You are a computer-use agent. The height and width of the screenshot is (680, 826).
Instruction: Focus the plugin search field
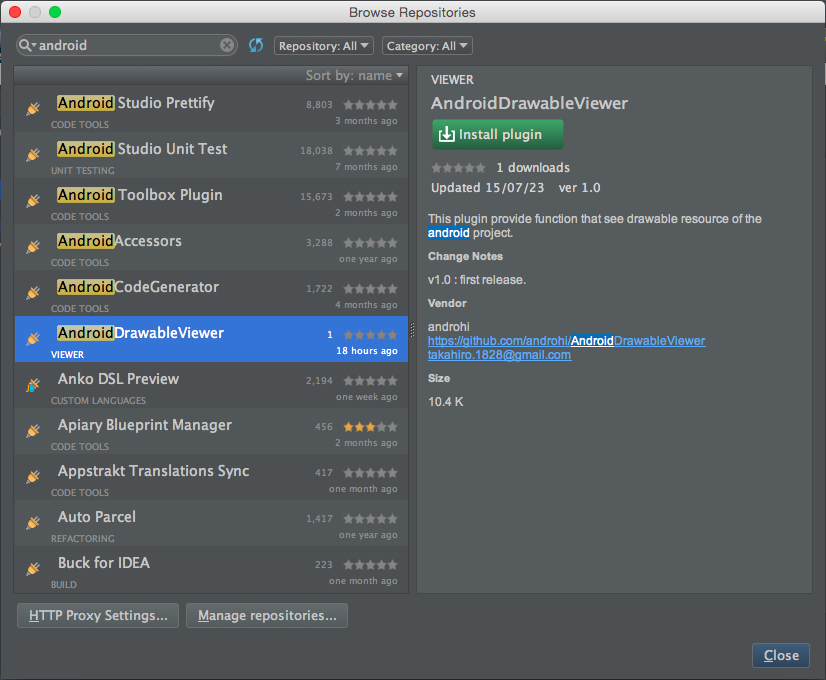tap(129, 45)
